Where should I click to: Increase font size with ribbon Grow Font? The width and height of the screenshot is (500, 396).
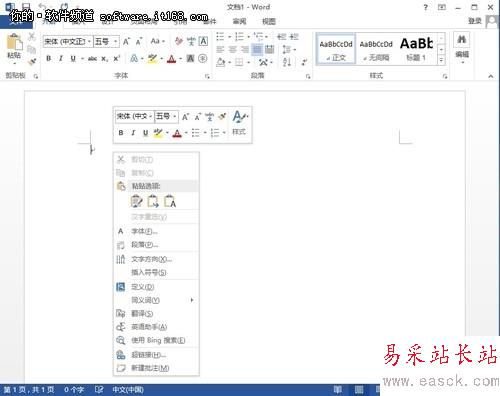click(126, 42)
